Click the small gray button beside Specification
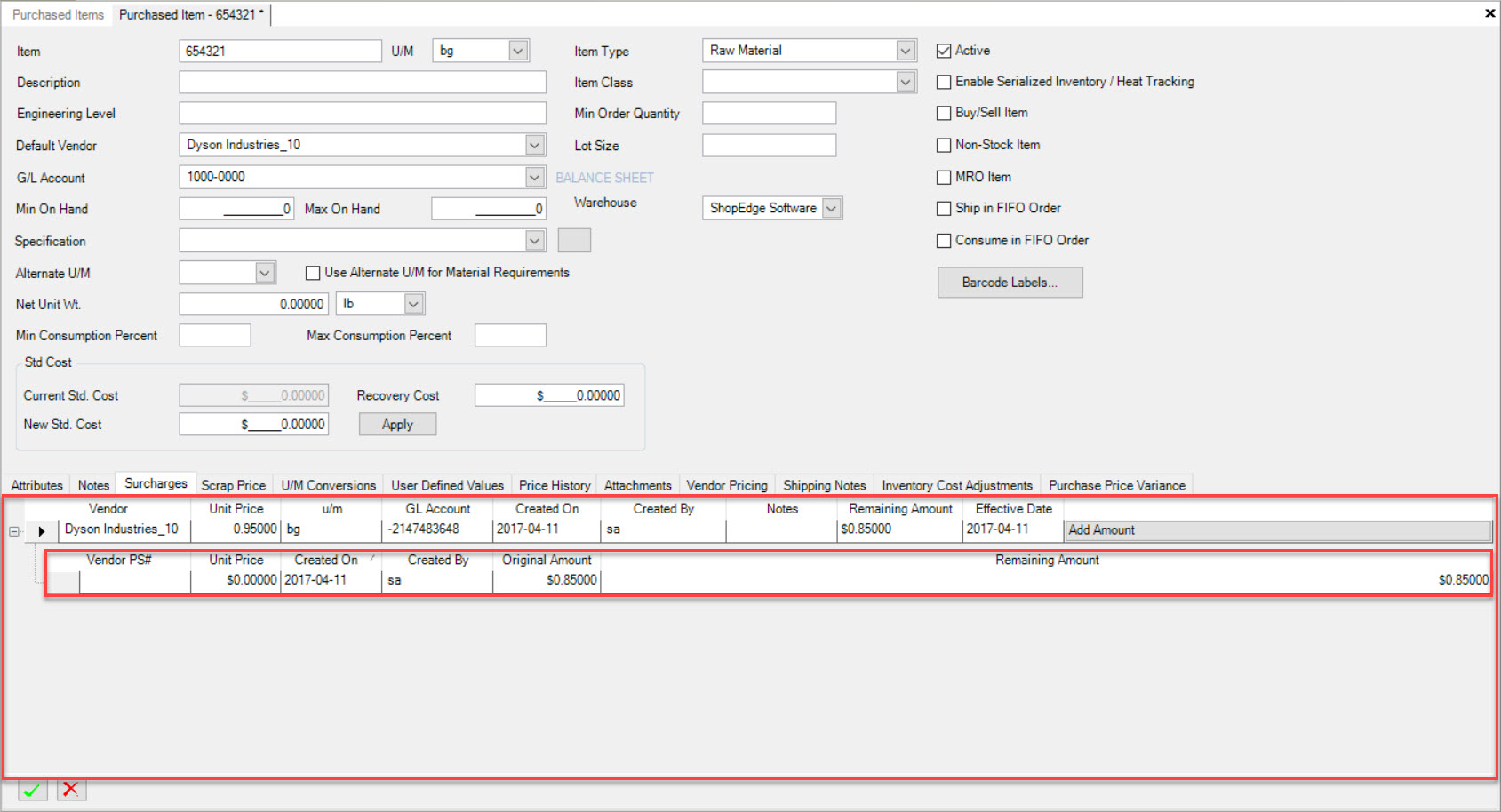The width and height of the screenshot is (1501, 812). [x=574, y=241]
